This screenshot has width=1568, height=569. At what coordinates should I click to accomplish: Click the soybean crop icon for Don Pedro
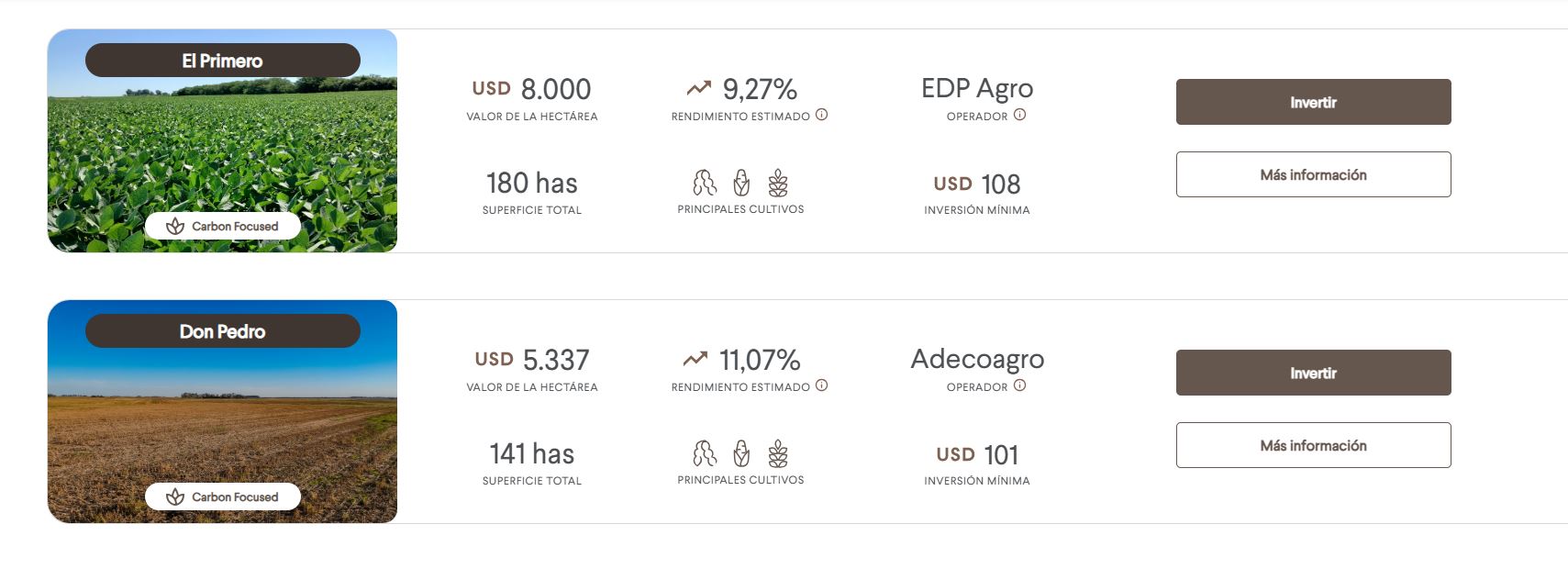tap(704, 453)
